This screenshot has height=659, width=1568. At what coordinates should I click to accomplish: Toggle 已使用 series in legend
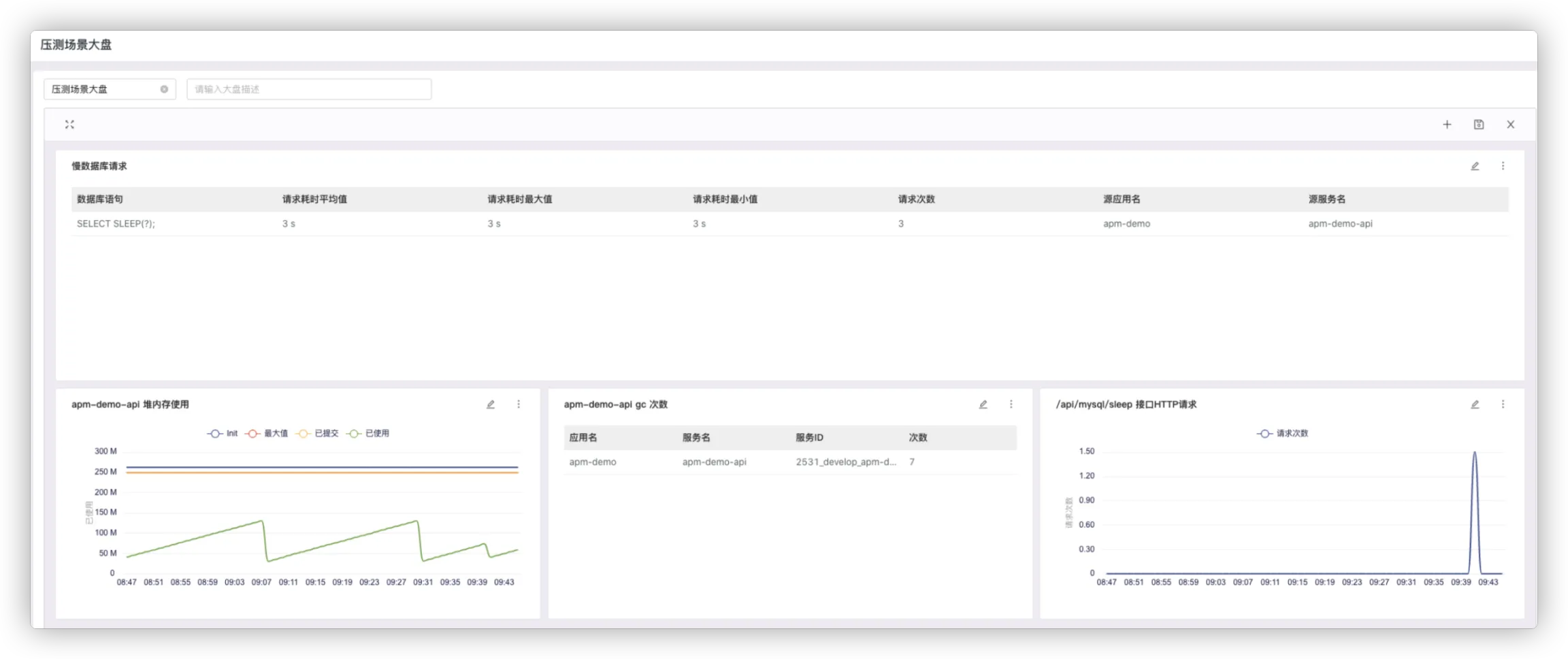[x=368, y=434]
